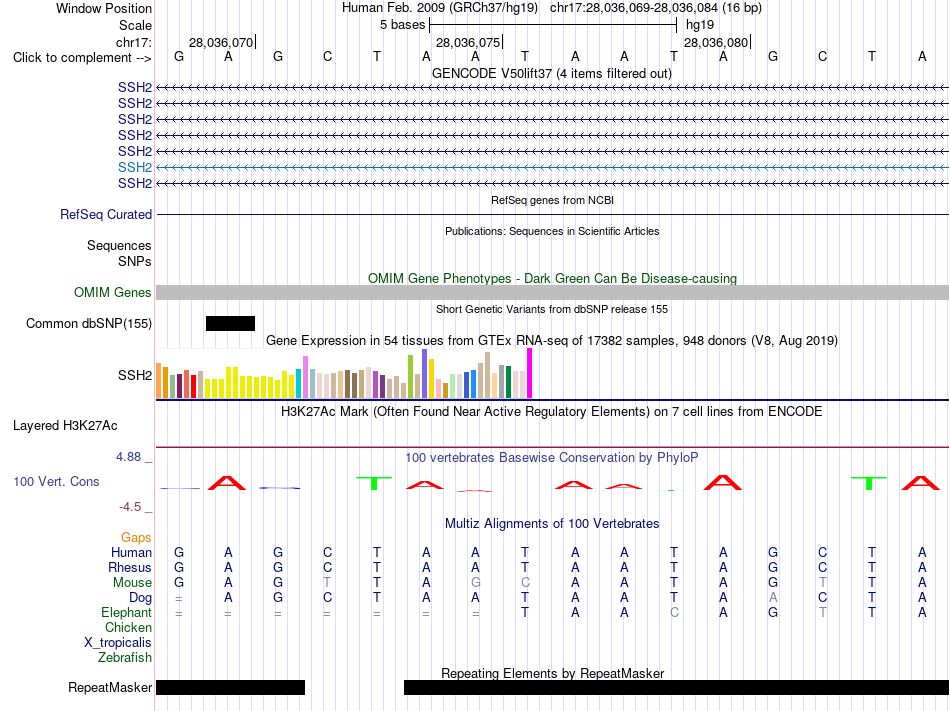The width and height of the screenshot is (950, 711).
Task: Click the orange Gaps label
Action: [136, 537]
